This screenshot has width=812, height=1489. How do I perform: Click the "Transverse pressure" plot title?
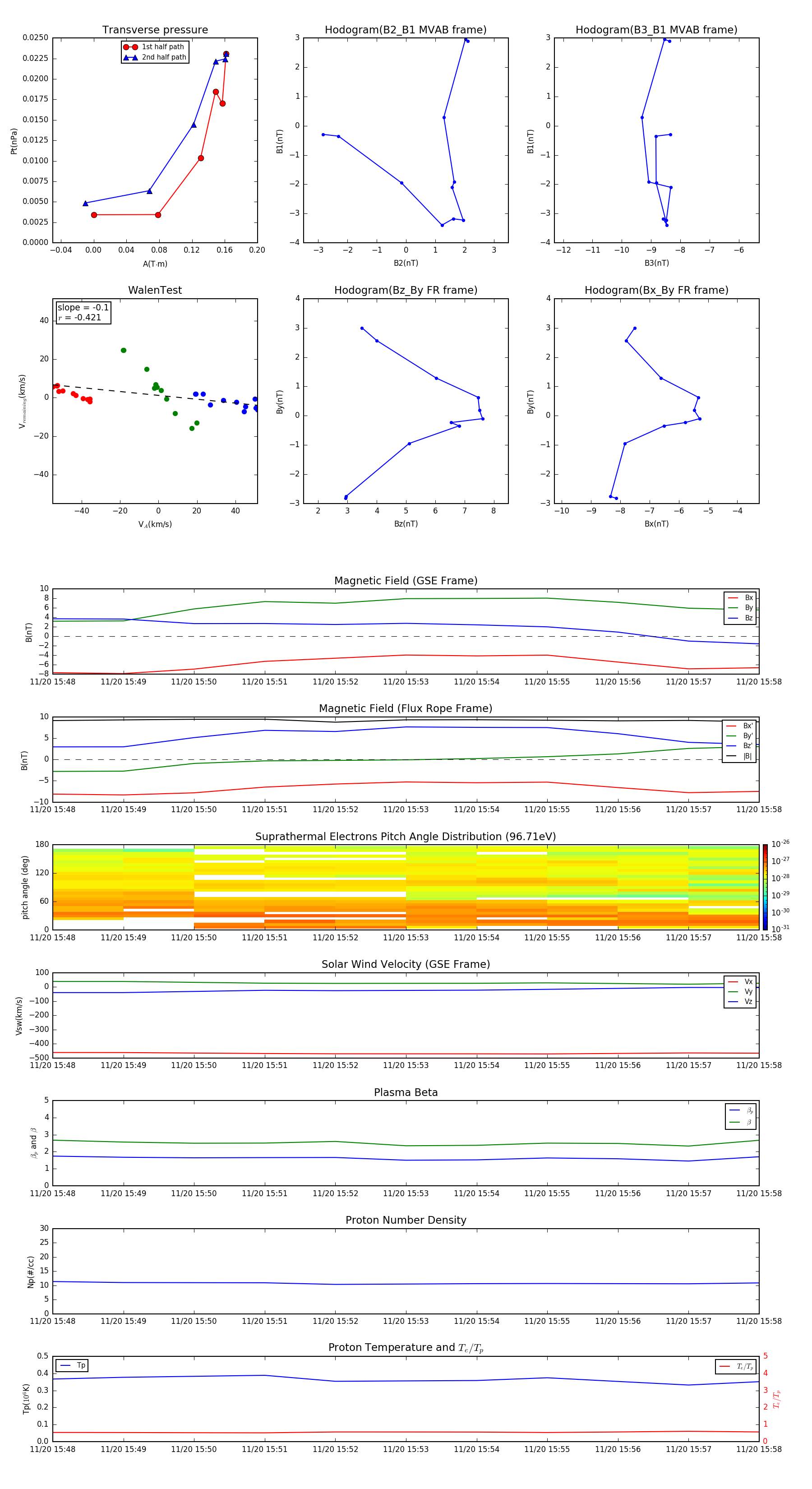(x=155, y=30)
